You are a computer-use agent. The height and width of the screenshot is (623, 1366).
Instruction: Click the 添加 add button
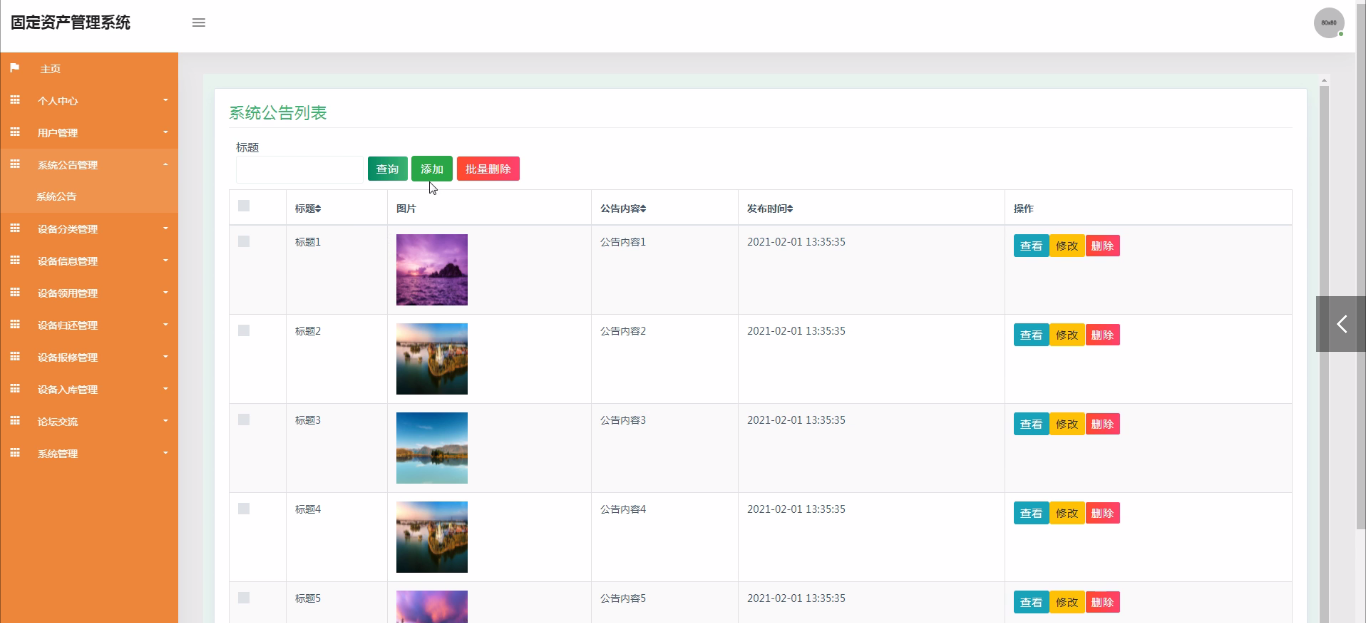pos(432,169)
